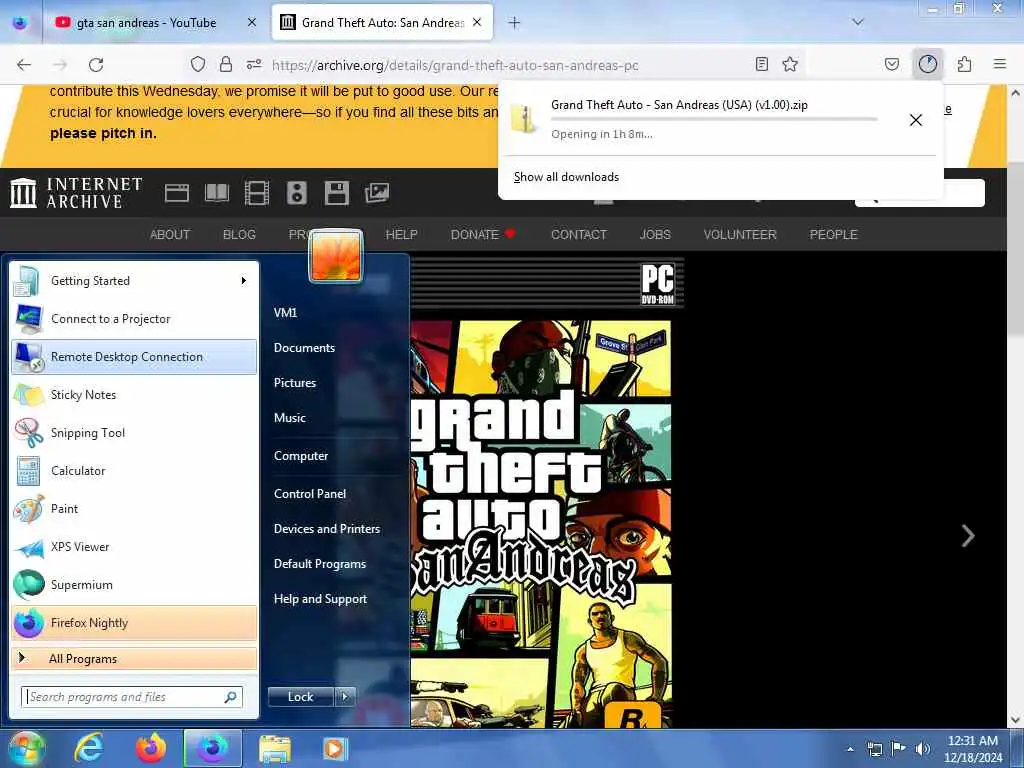Open Computer from Start menu
1024x768 pixels.
point(301,456)
